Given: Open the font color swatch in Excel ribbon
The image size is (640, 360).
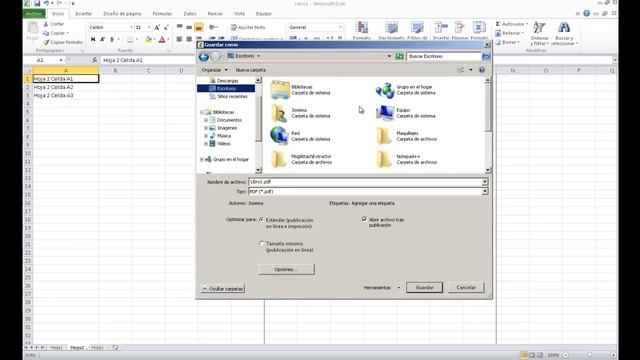Looking at the screenshot, I should pyautogui.click(x=162, y=40).
